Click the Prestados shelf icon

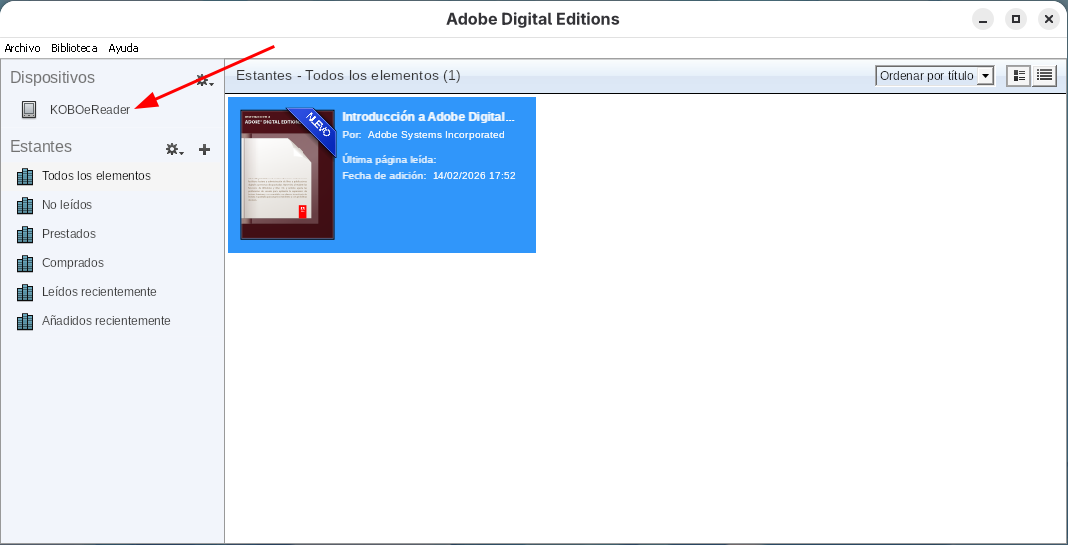coord(26,234)
